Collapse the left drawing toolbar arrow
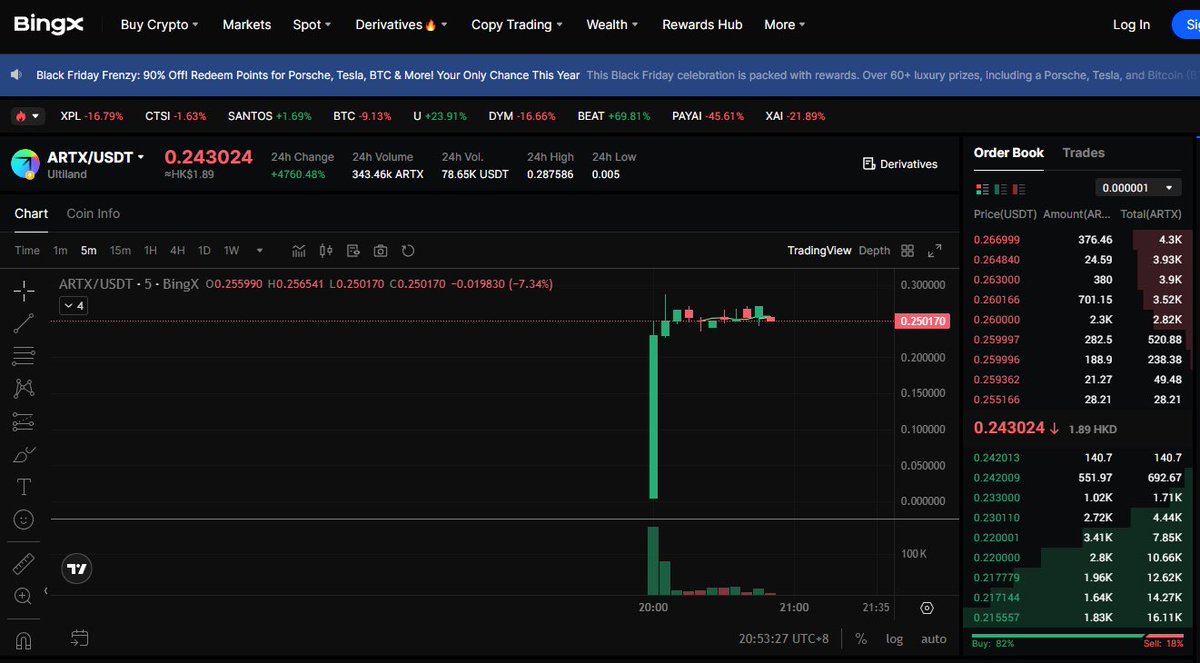Viewport: 1200px width, 663px height. [46, 590]
